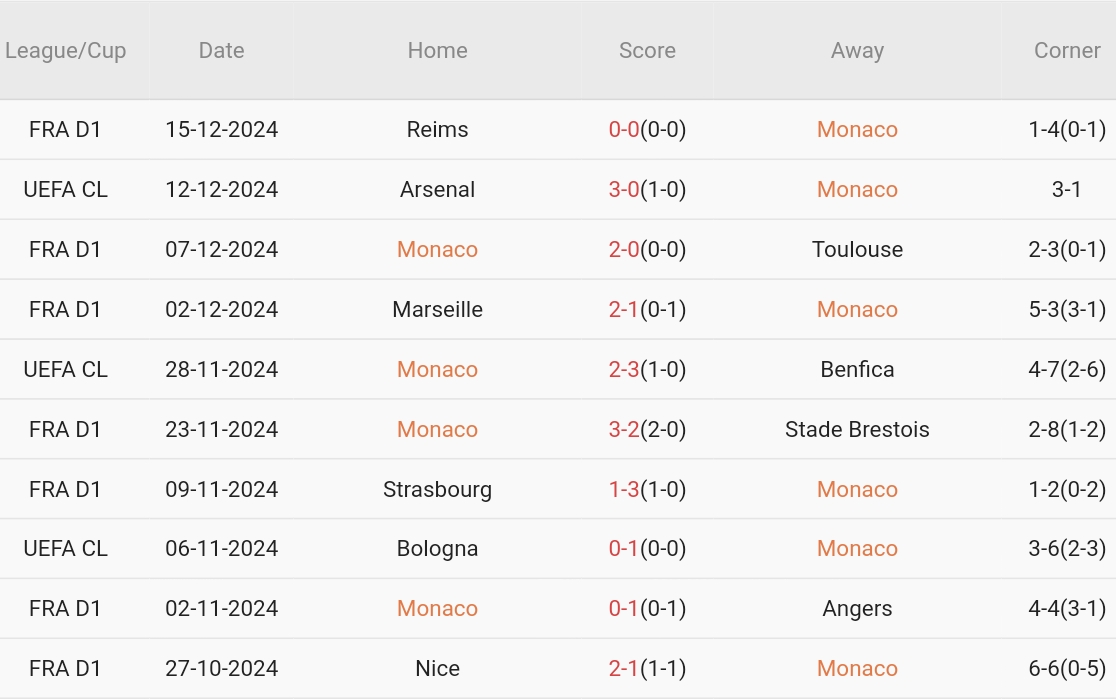Click the Angers team name

[x=857, y=609]
